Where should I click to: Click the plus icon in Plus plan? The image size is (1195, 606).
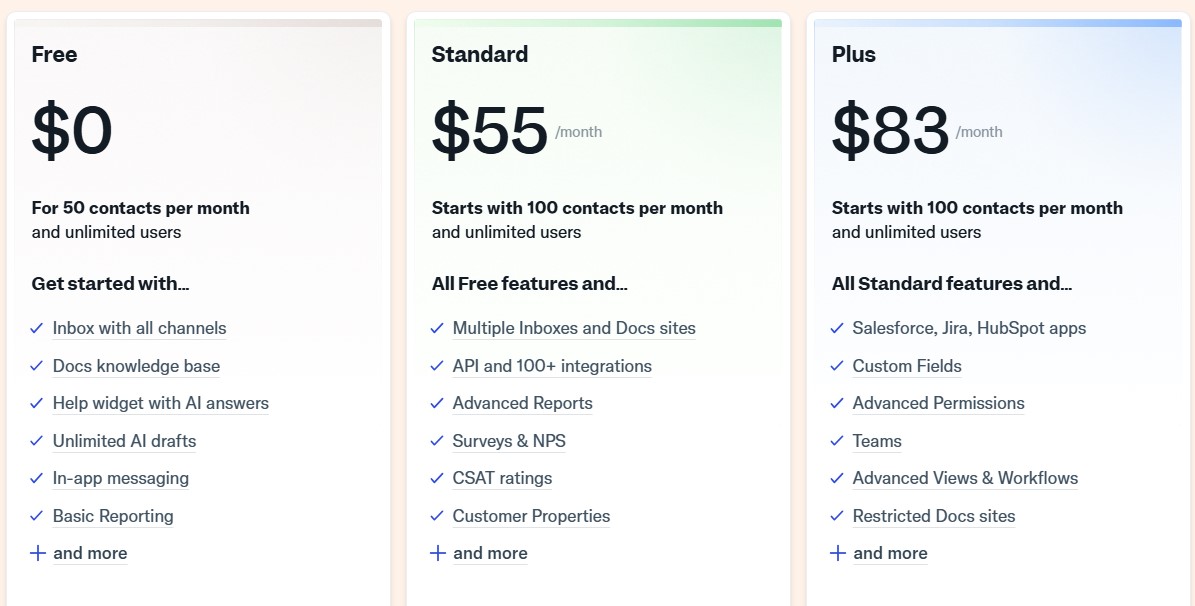click(x=838, y=553)
